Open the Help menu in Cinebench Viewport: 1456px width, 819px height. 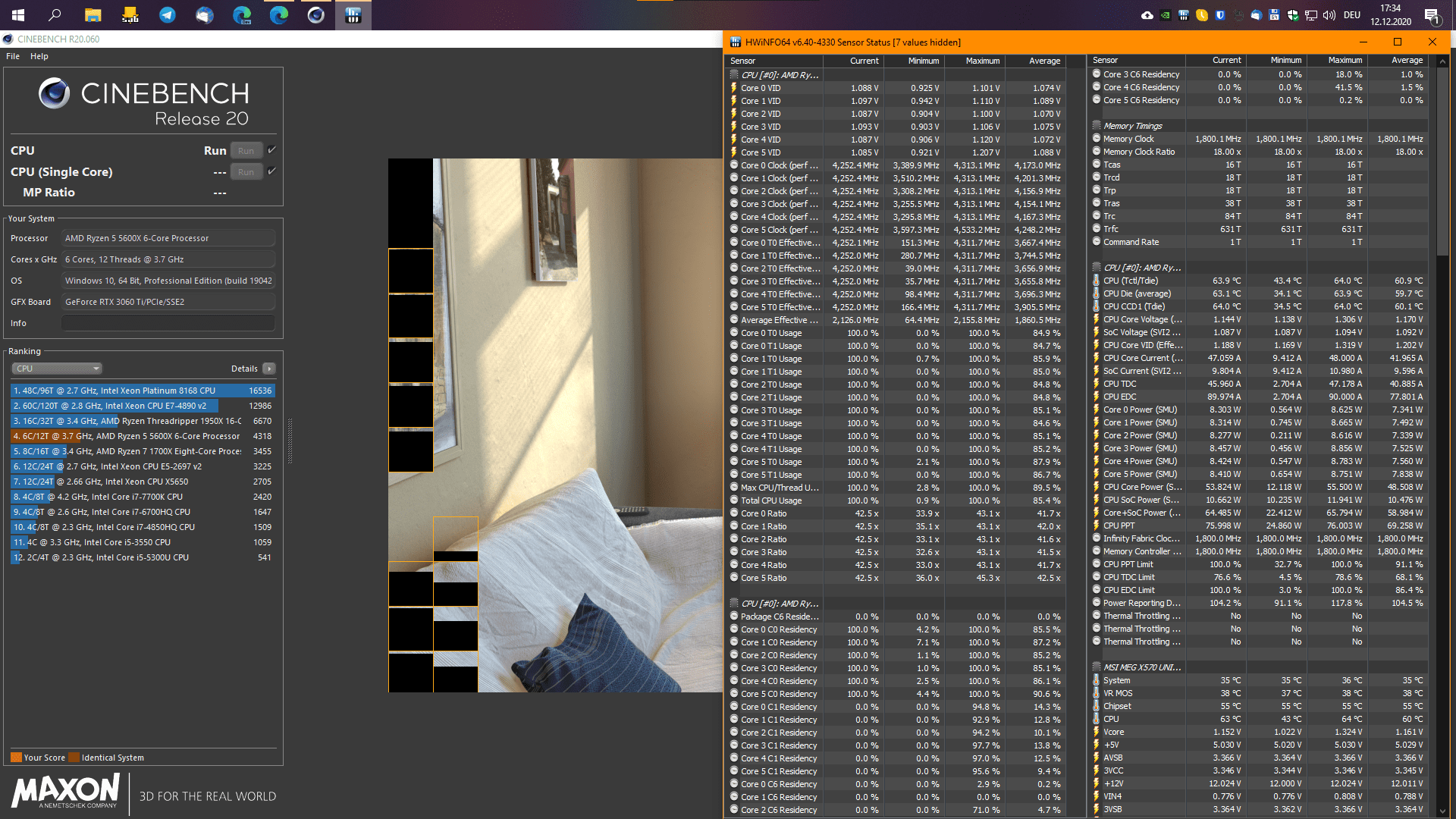39,56
